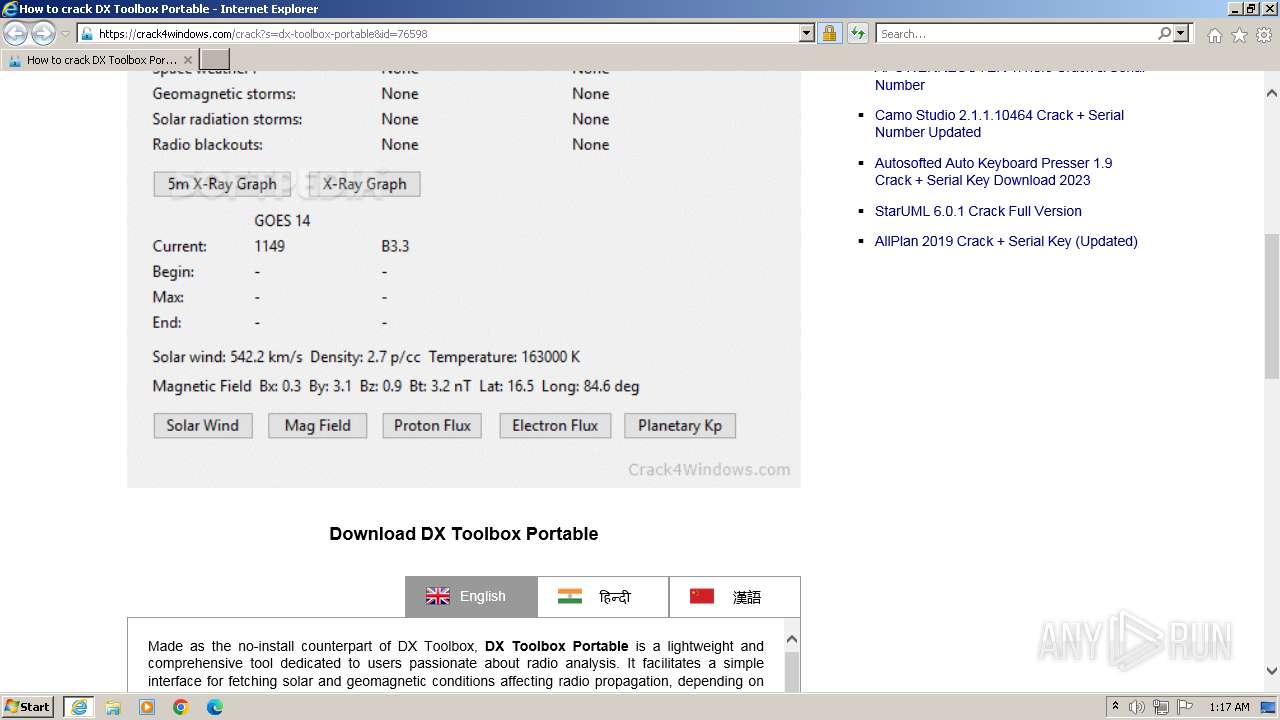The image size is (1280, 720).
Task: Switch to the Chinese language tab
Action: point(734,596)
